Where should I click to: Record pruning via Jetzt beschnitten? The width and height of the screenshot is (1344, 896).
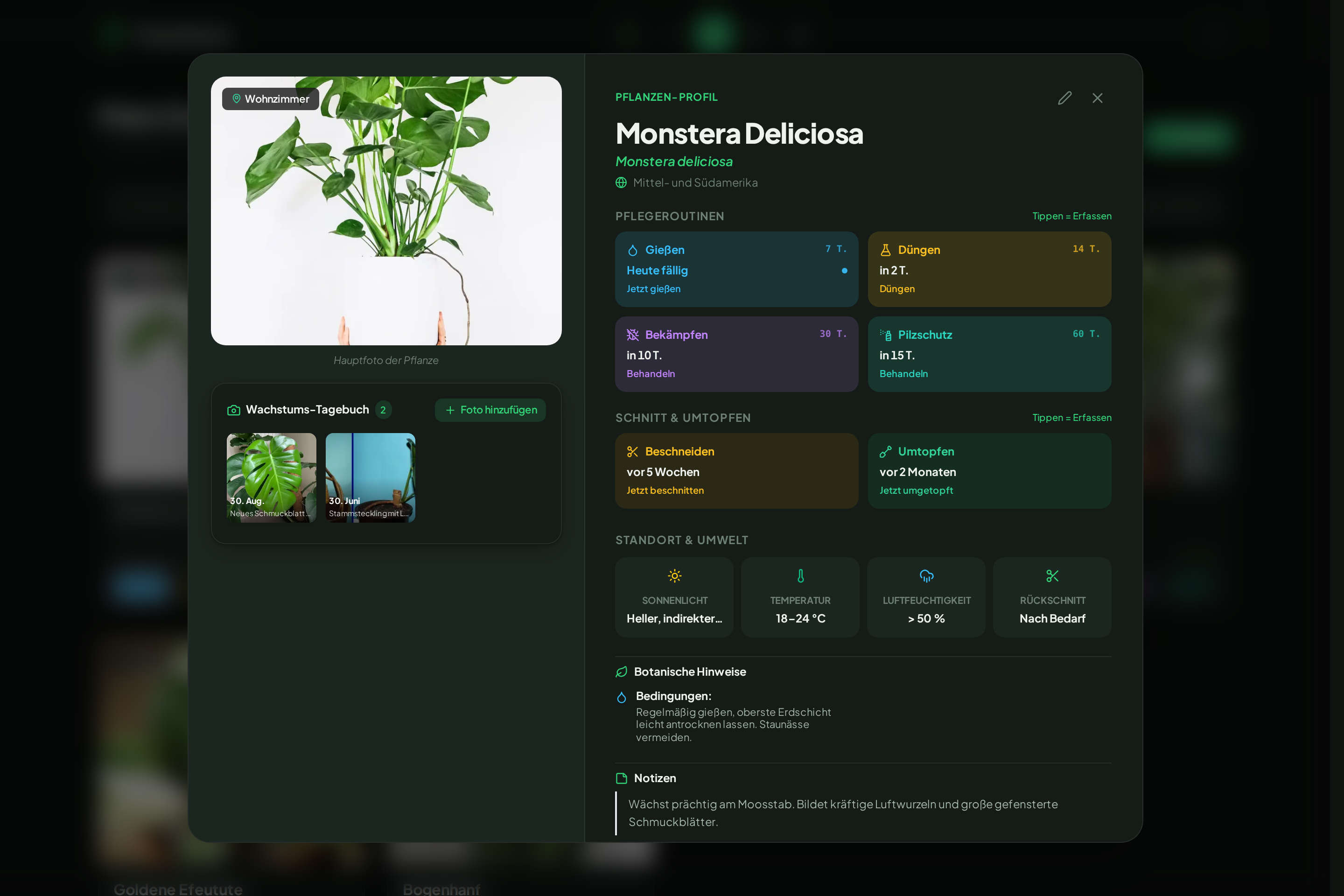pyautogui.click(x=665, y=490)
